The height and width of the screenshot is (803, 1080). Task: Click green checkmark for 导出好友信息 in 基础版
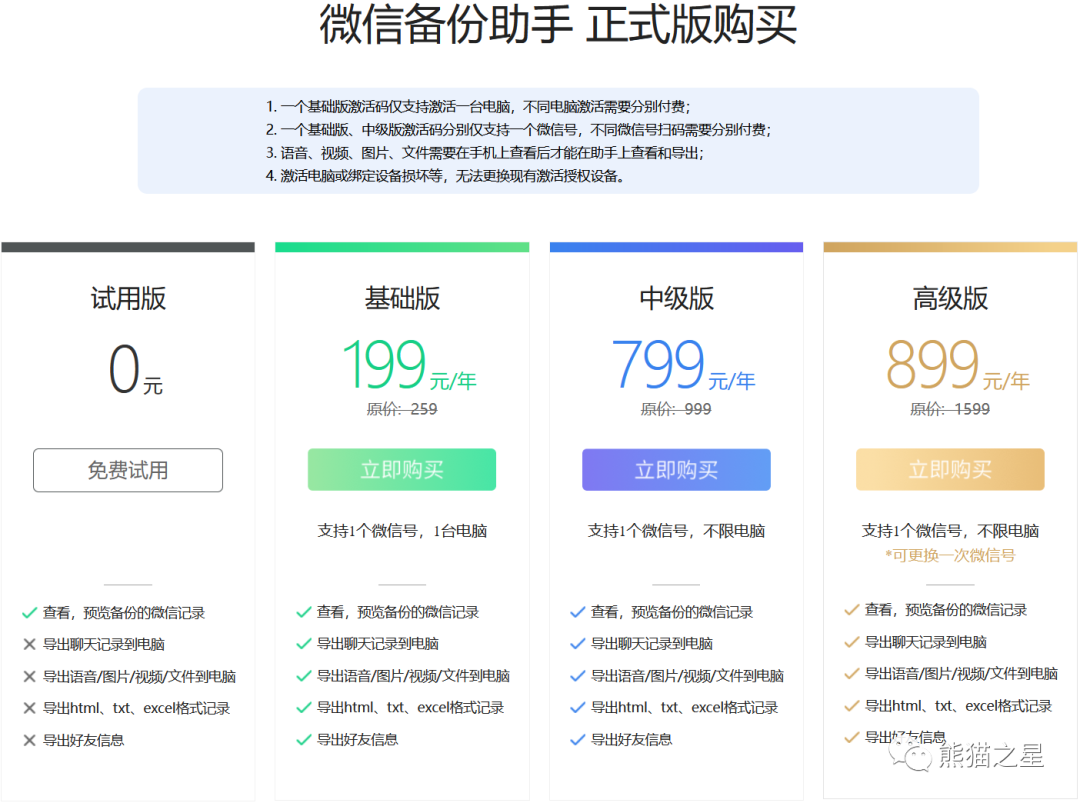click(303, 740)
